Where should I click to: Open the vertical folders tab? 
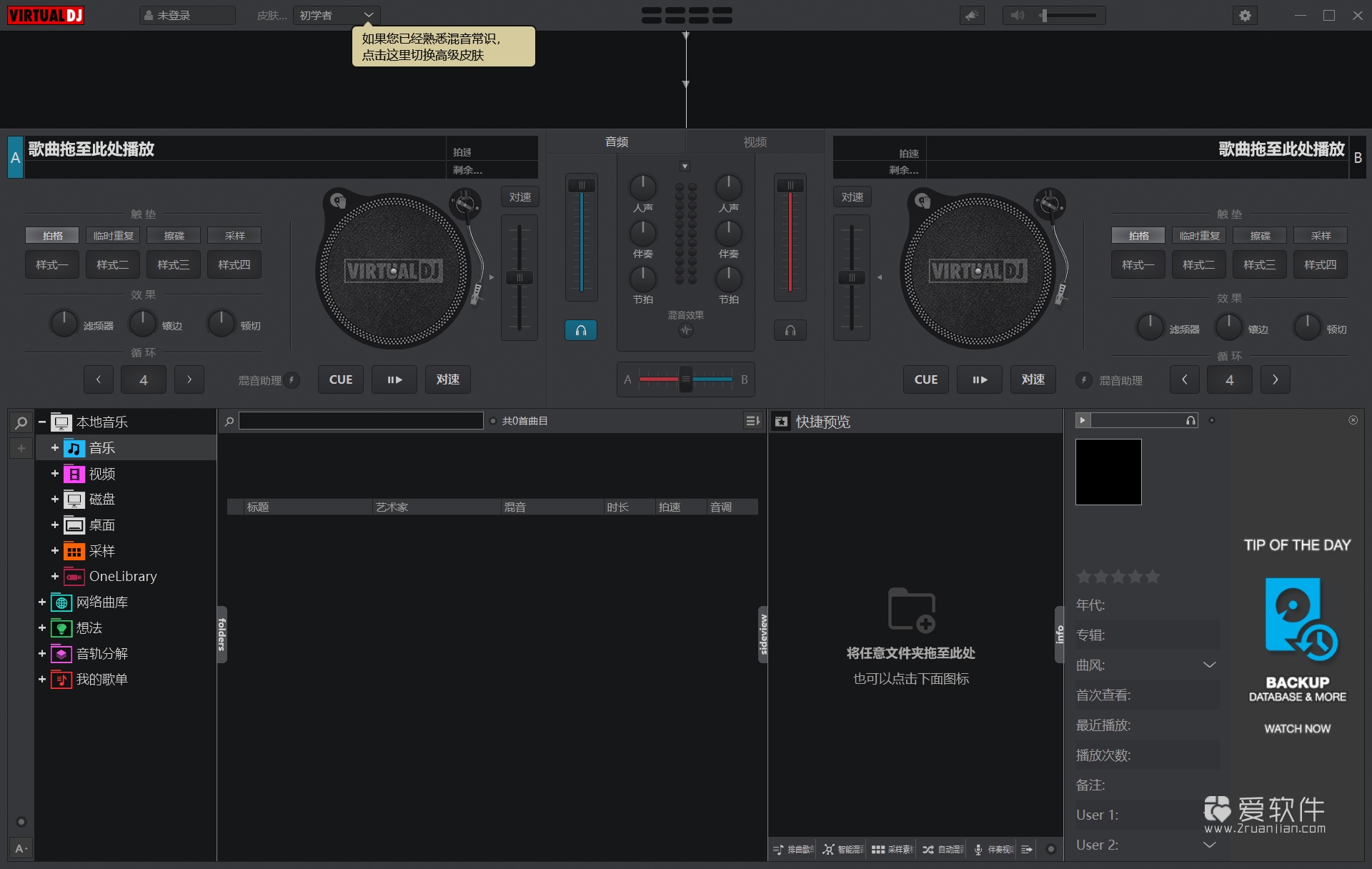(222, 635)
